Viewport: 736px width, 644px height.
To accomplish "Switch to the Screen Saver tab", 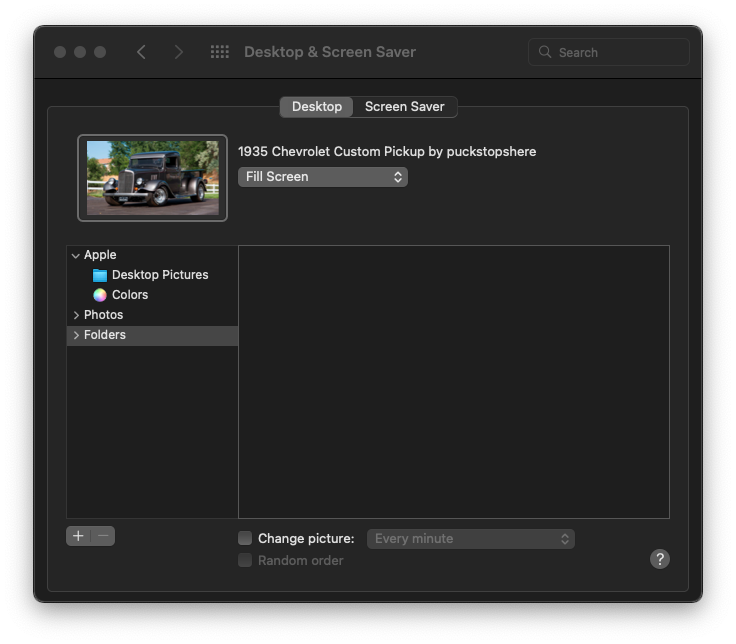I will tap(405, 107).
